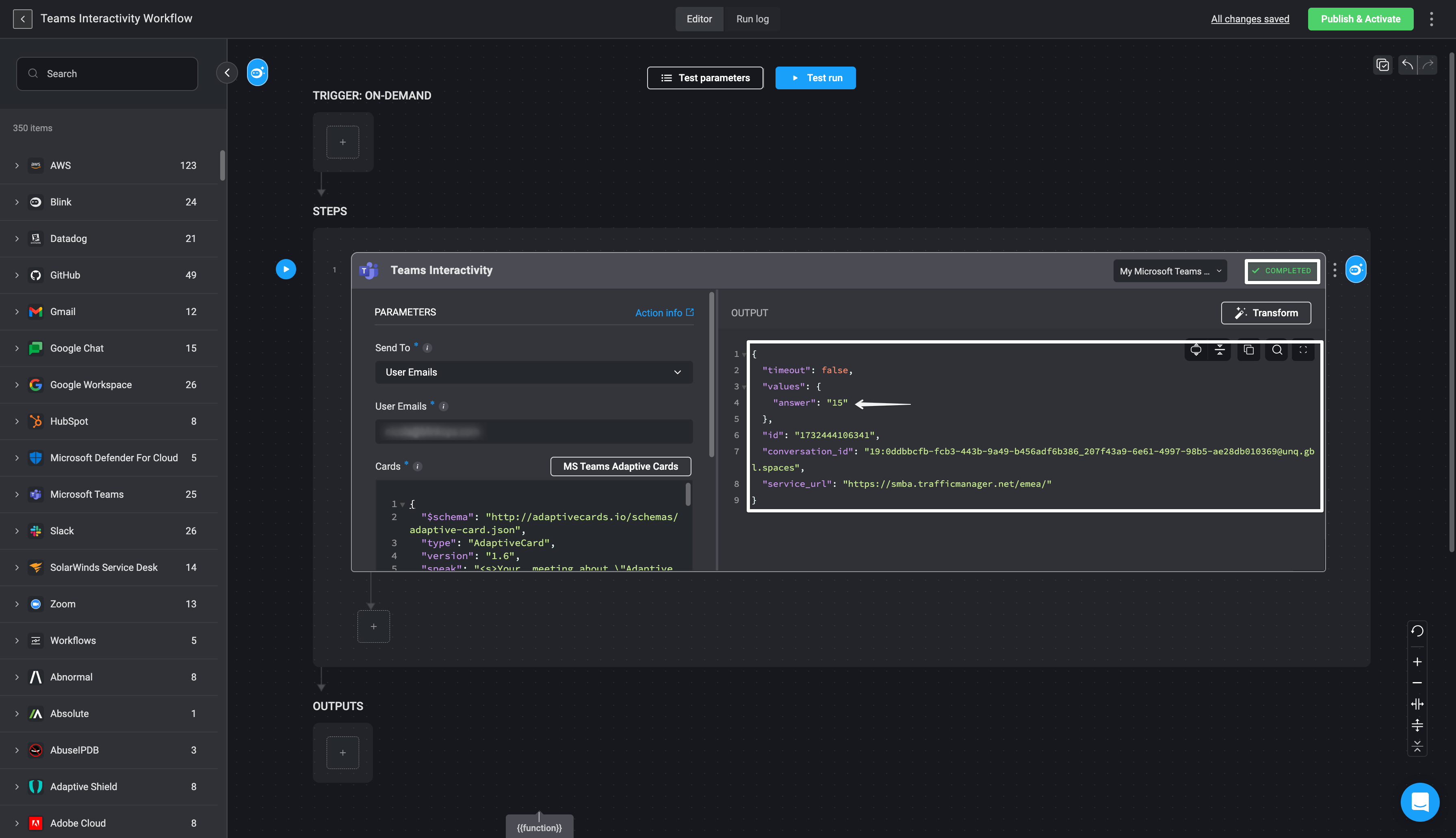The height and width of the screenshot is (838, 1456).
Task: Redo the last undone change
Action: click(x=1427, y=65)
